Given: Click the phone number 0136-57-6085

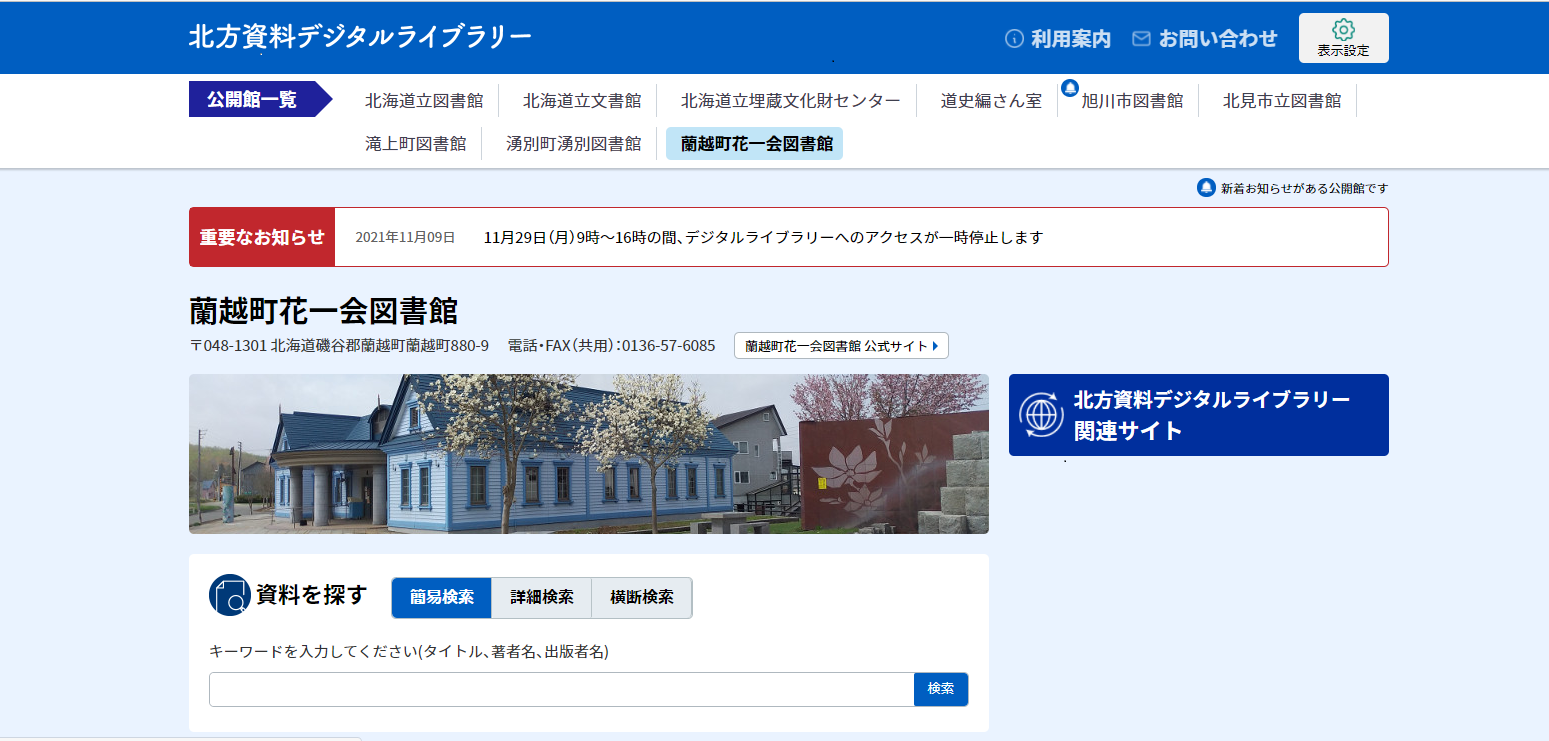Looking at the screenshot, I should (668, 346).
